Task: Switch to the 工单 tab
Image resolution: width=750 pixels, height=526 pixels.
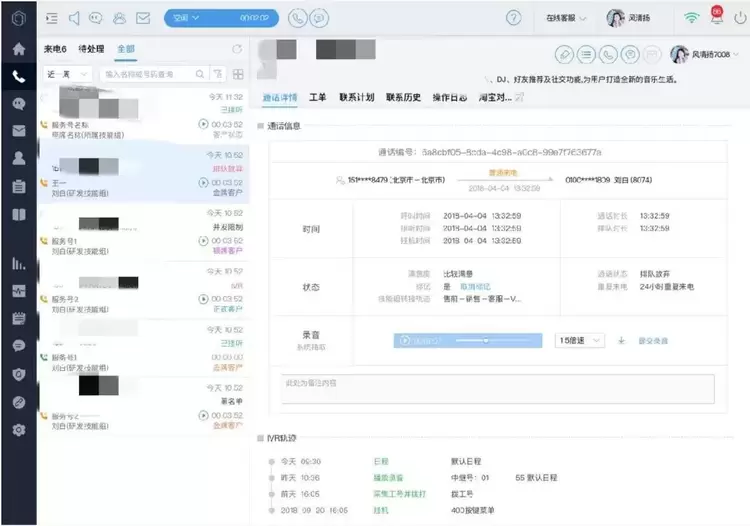Action: point(317,98)
